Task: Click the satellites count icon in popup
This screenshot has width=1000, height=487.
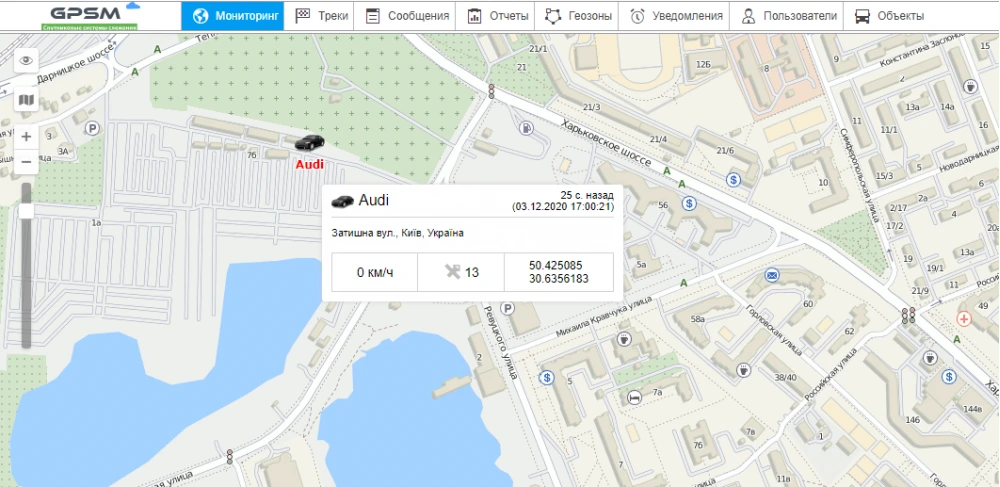Action: pyautogui.click(x=452, y=272)
